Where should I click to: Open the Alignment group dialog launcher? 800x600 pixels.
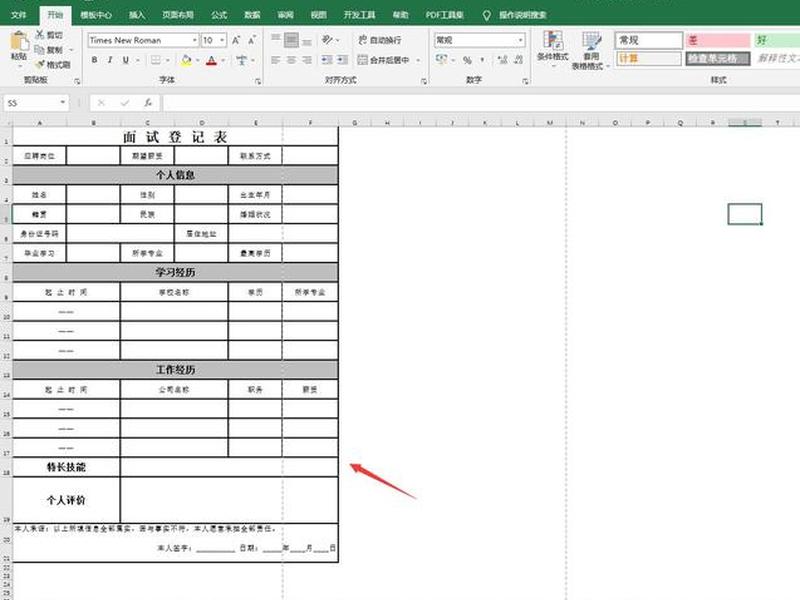click(x=423, y=81)
